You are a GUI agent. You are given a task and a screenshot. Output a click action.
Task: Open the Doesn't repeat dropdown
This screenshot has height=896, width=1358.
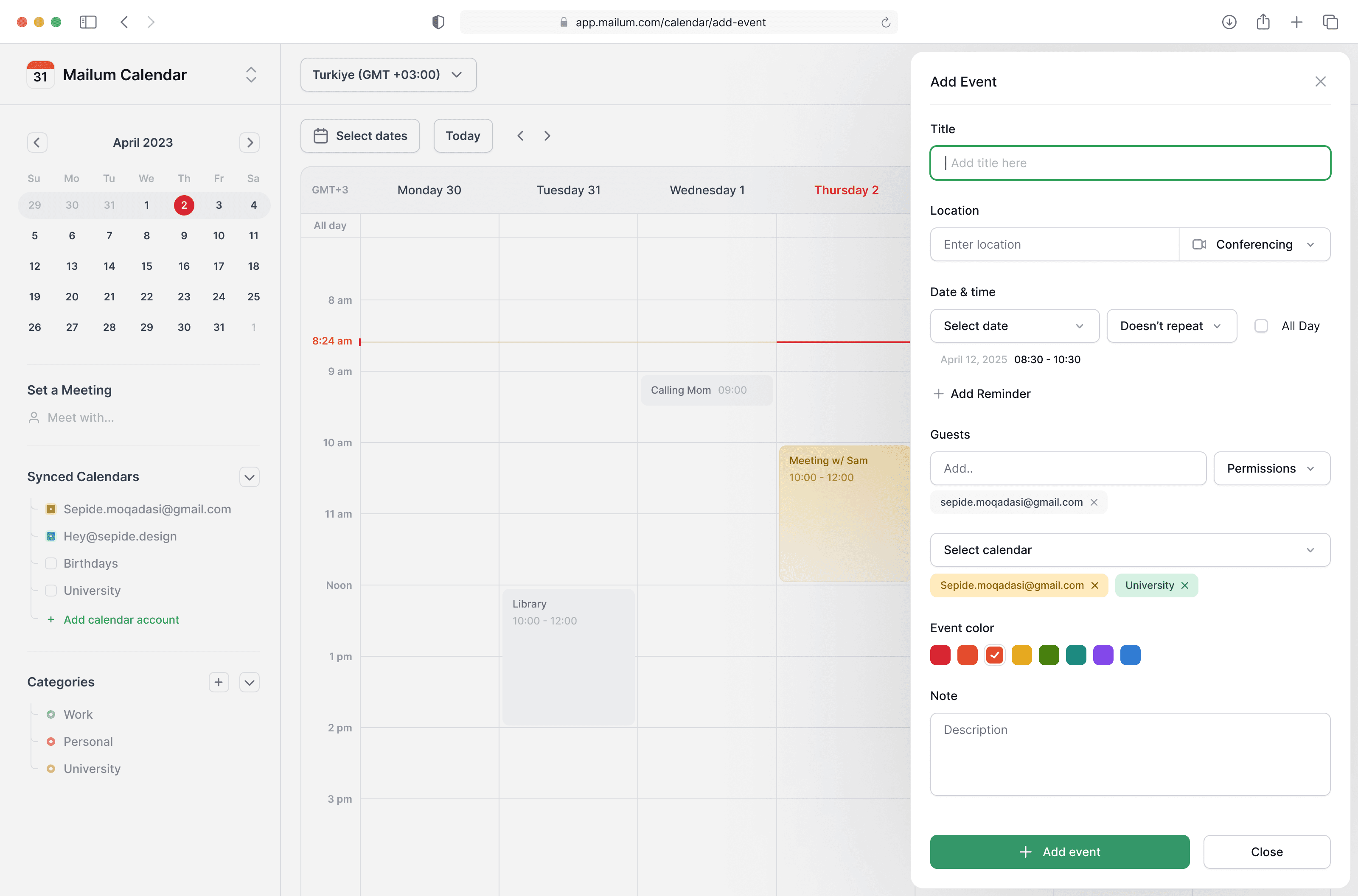click(x=1171, y=326)
